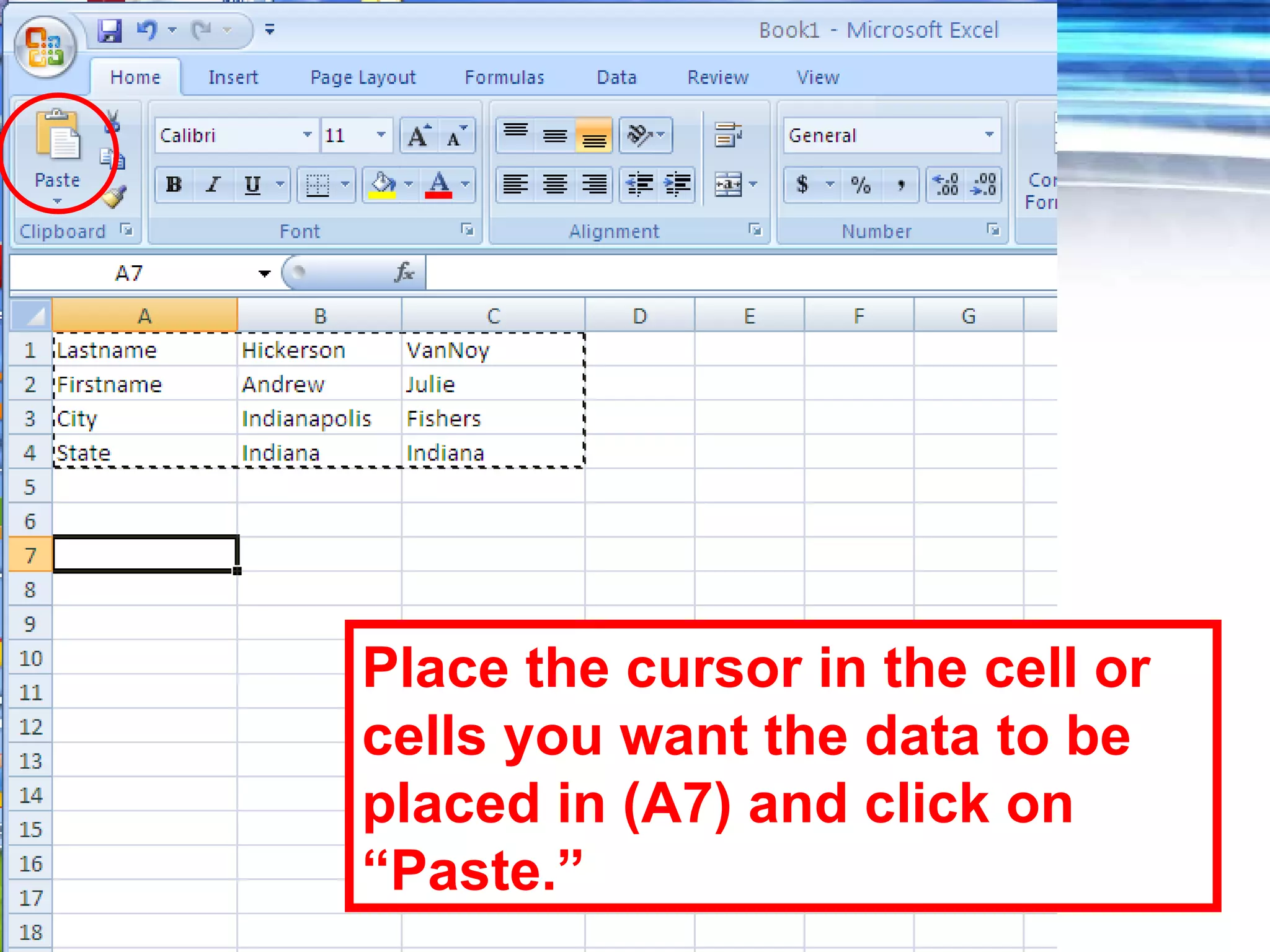Image resolution: width=1270 pixels, height=952 pixels.
Task: Cut selection with the scissors icon
Action: tap(113, 121)
